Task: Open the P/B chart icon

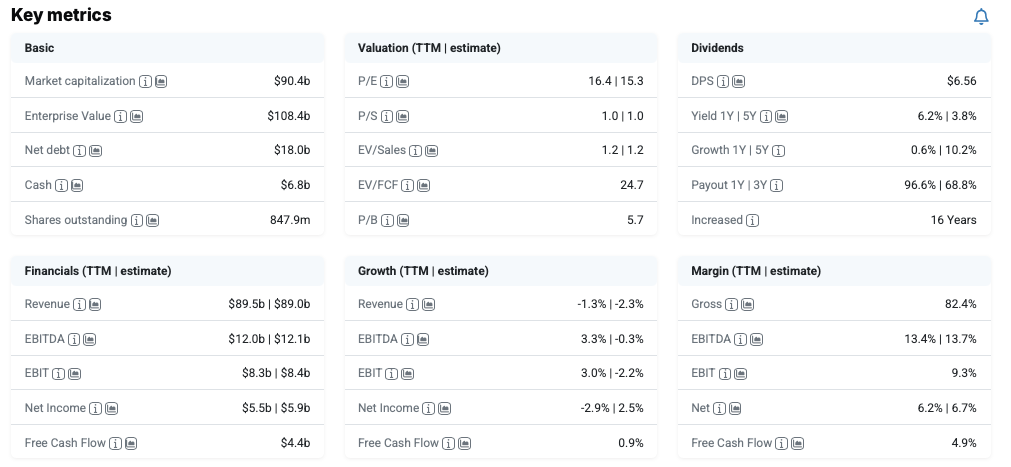Action: pos(402,220)
